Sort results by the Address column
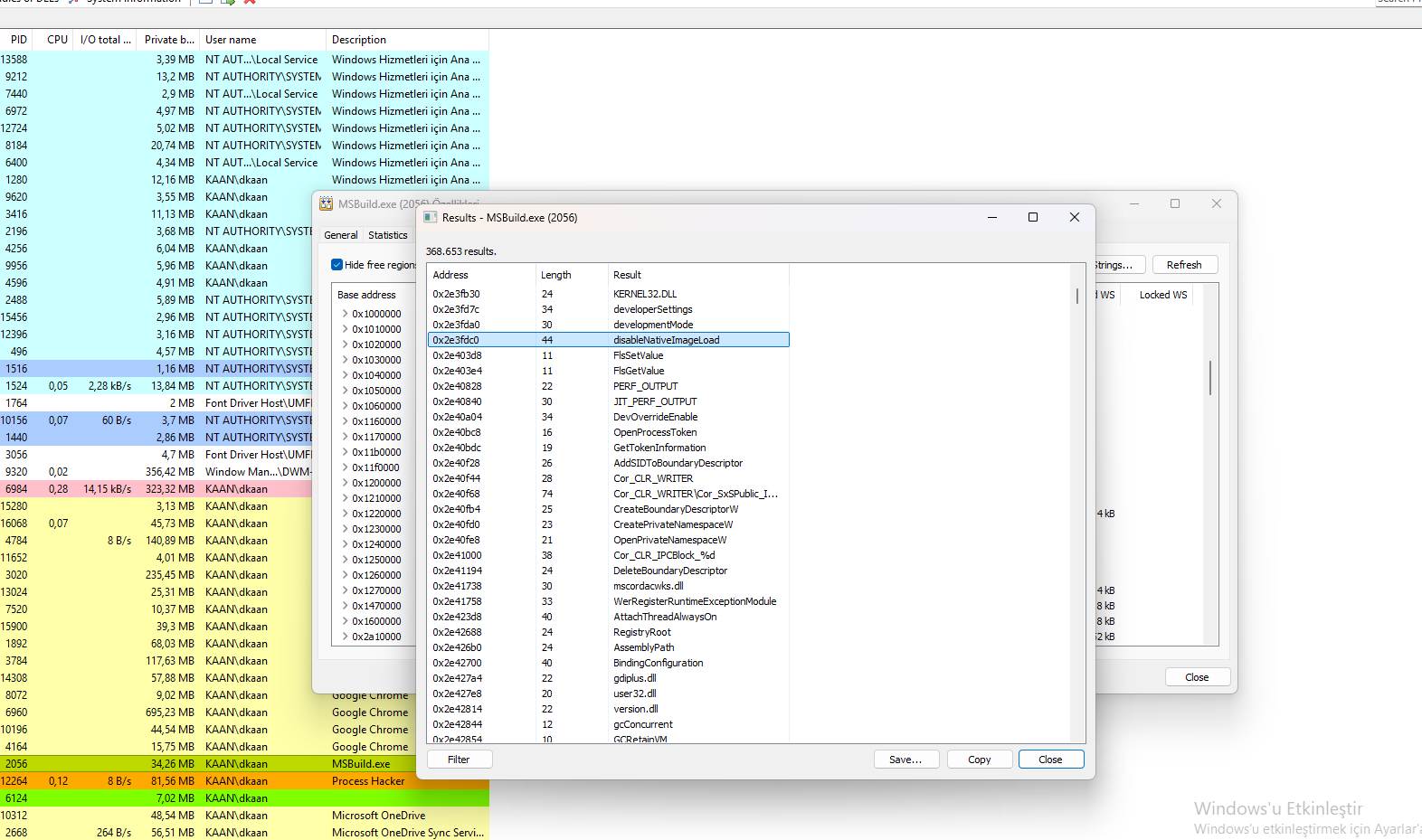The width and height of the screenshot is (1422, 840). tap(481, 275)
